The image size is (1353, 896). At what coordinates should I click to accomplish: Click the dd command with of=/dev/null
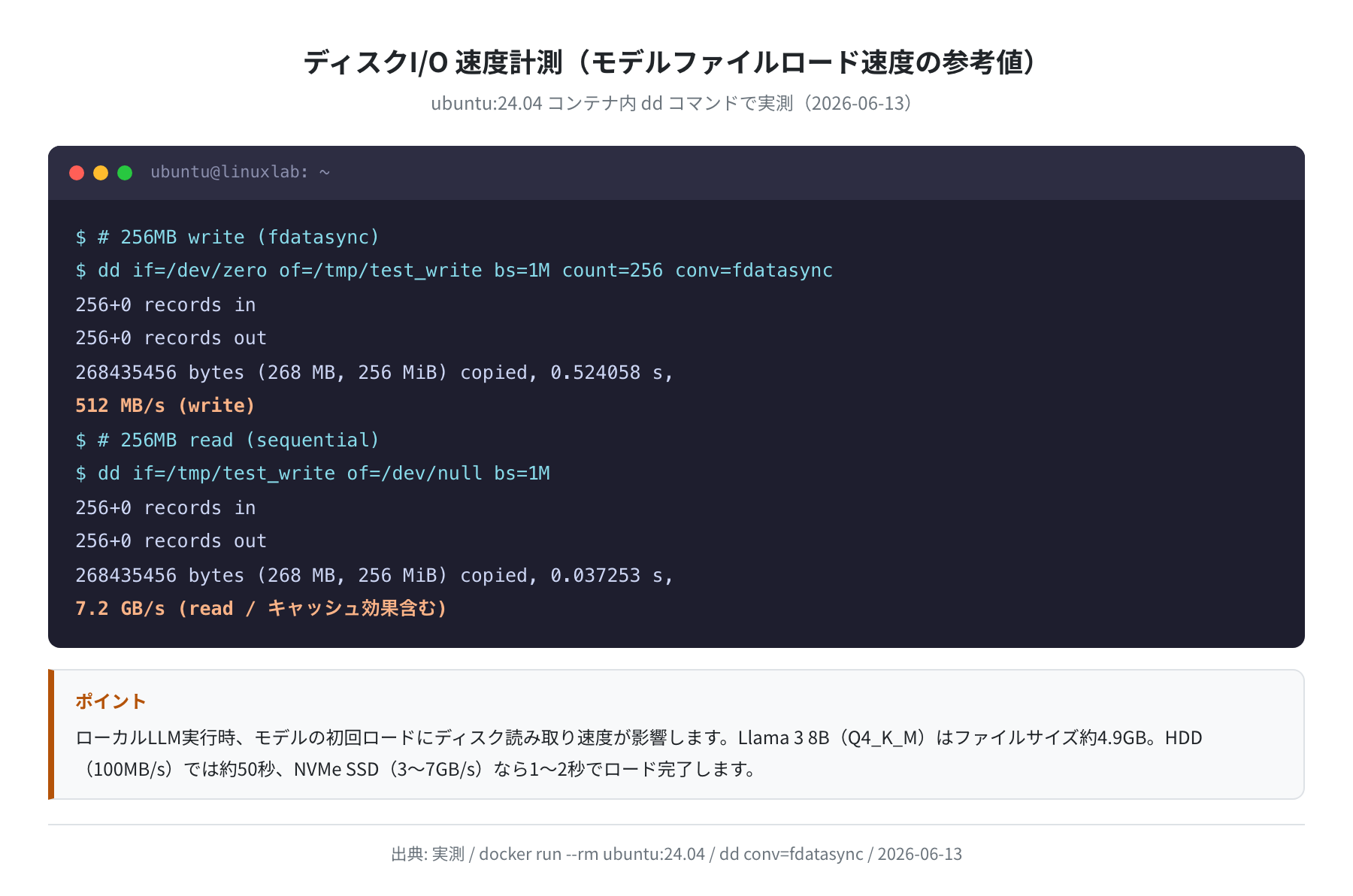click(x=313, y=474)
